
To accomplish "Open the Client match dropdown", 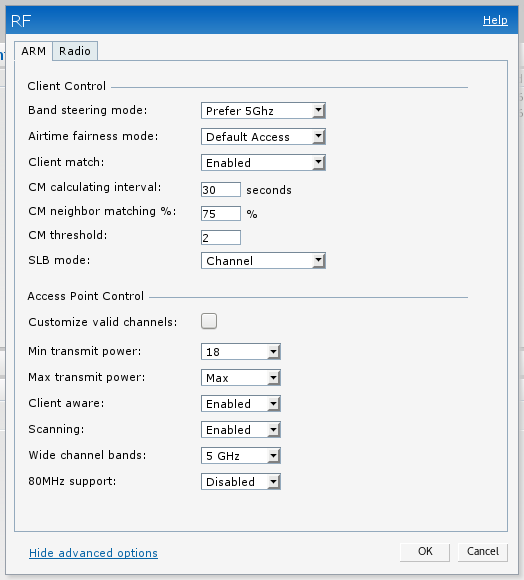I will click(x=263, y=162).
